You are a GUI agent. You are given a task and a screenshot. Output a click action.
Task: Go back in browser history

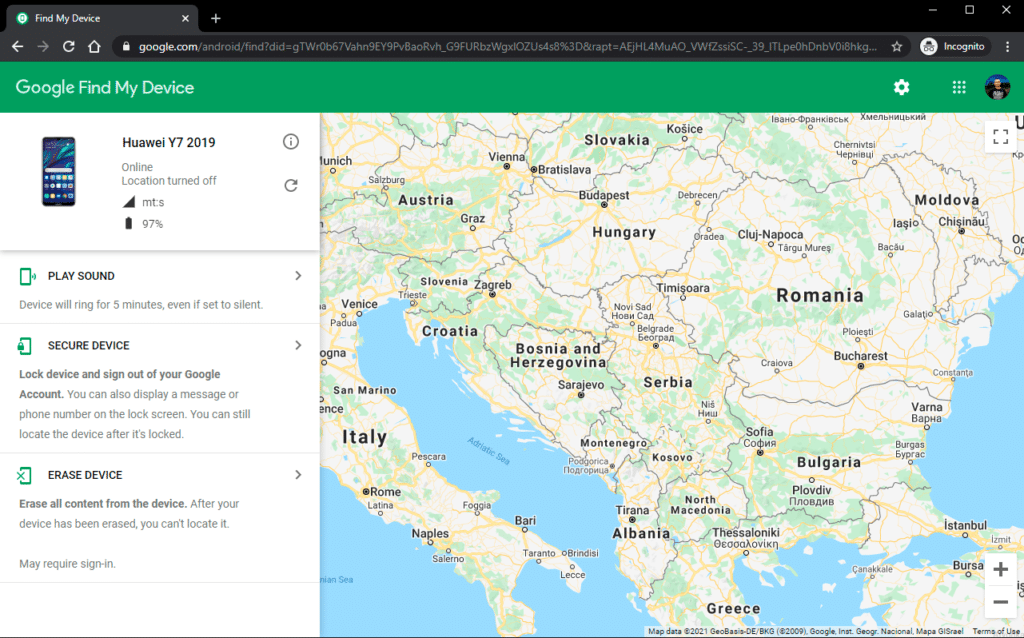(18, 46)
